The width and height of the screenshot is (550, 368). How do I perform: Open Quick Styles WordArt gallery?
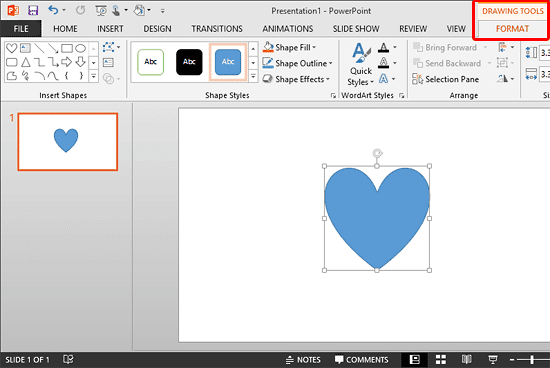(361, 65)
